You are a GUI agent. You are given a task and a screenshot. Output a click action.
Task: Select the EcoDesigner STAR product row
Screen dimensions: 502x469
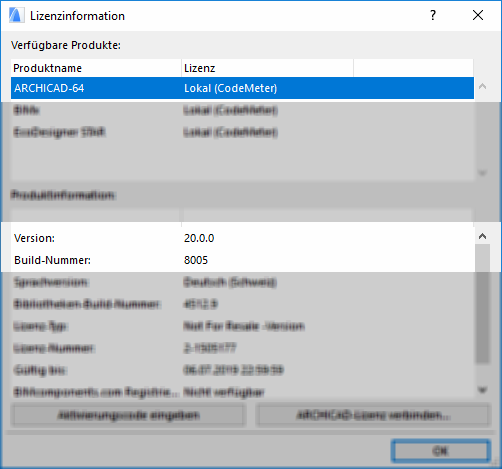[x=242, y=132]
